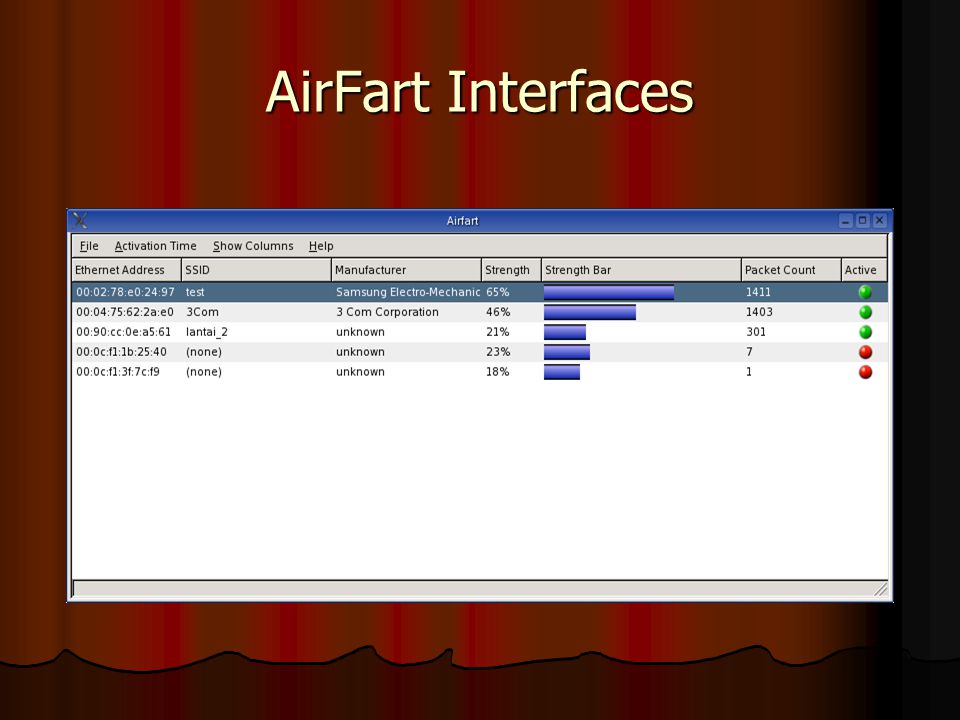Click the 21% strength bar for lantai_2
This screenshot has width=960, height=720.
[564, 332]
